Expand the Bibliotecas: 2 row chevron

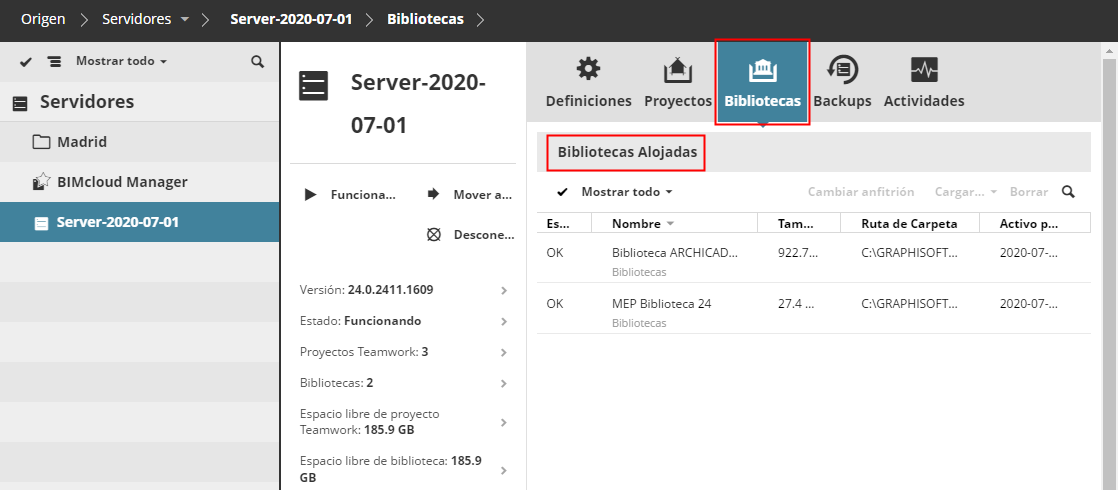(x=503, y=384)
